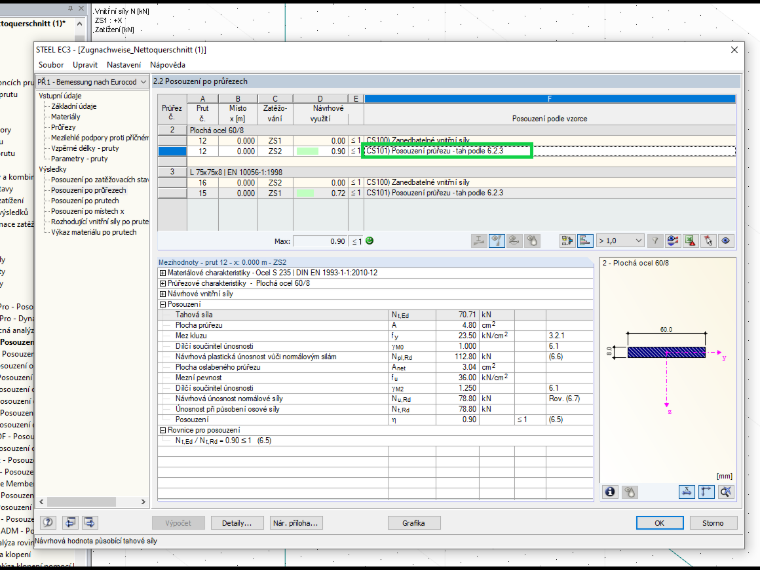Select Posouzení po místech x item
The image size is (760, 570).
(87, 211)
